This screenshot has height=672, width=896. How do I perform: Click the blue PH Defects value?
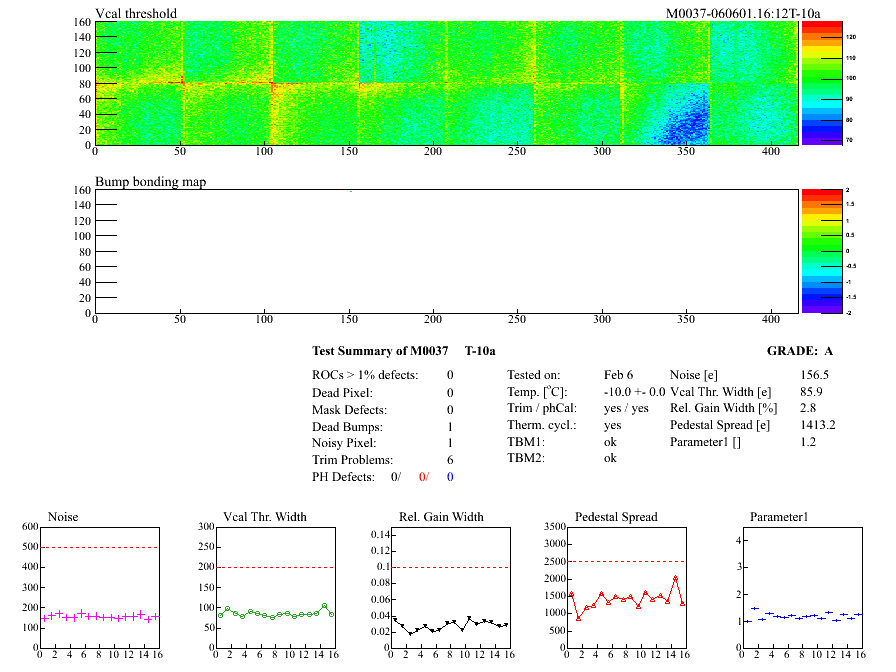pos(450,477)
